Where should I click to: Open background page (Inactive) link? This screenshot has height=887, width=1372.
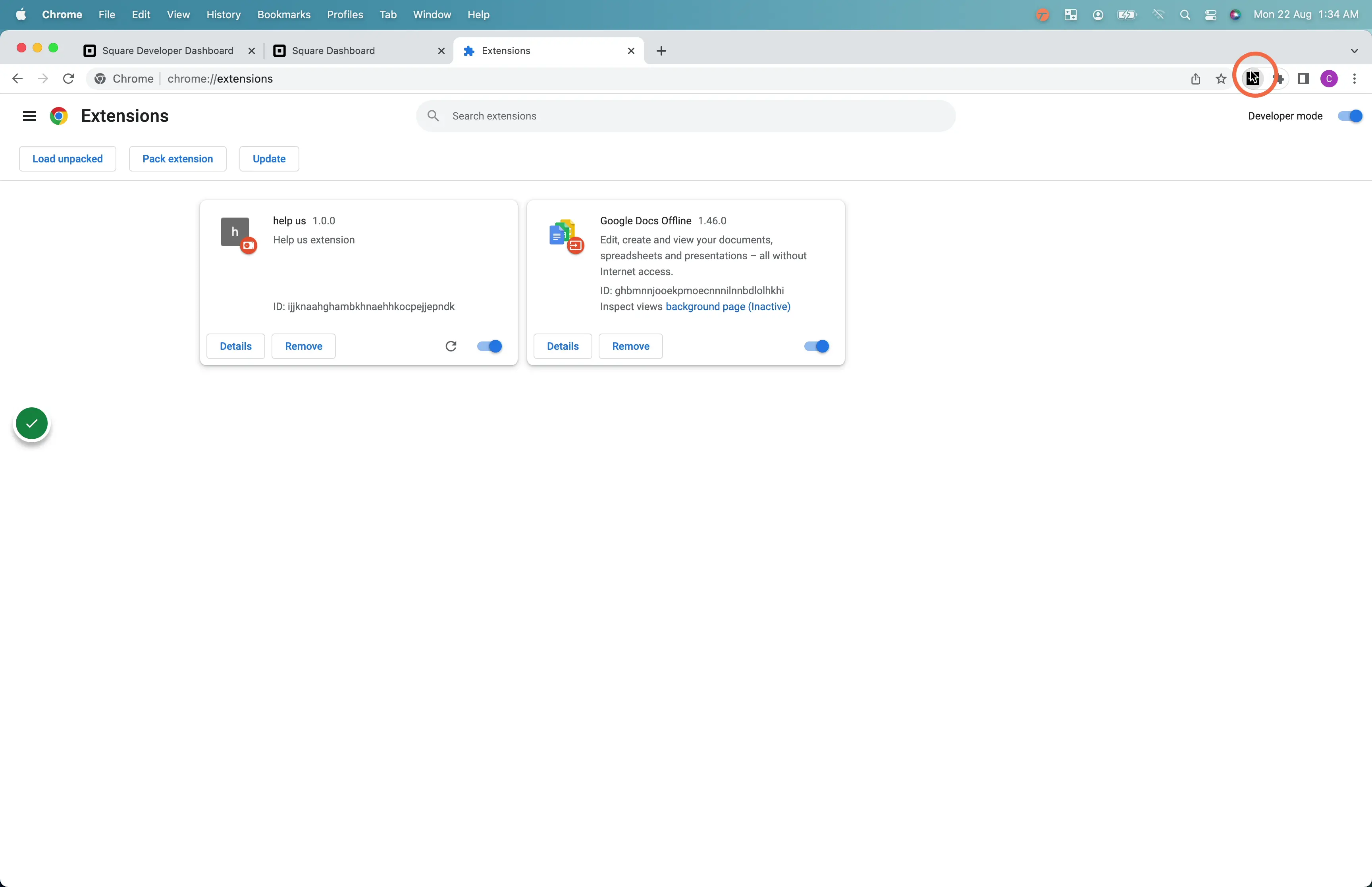pyautogui.click(x=728, y=307)
